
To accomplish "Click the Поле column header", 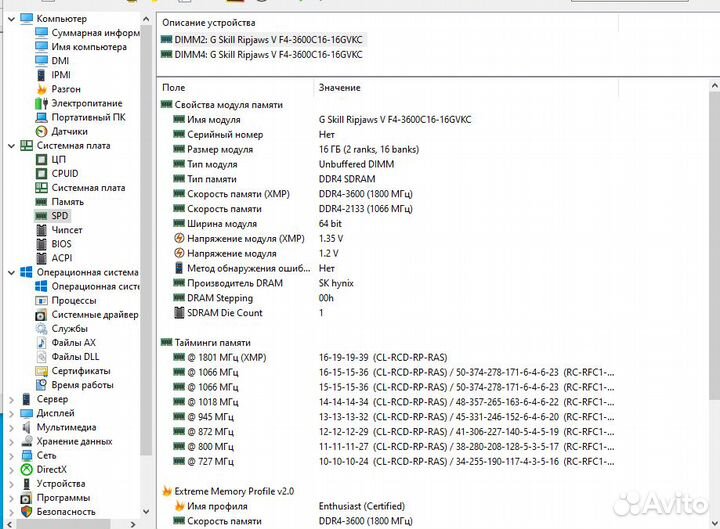I will click(236, 87).
